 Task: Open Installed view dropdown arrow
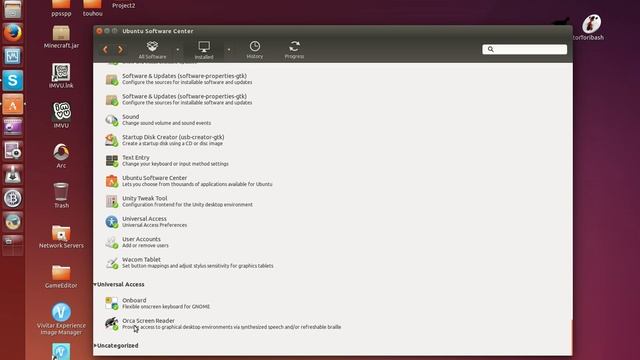coord(229,50)
